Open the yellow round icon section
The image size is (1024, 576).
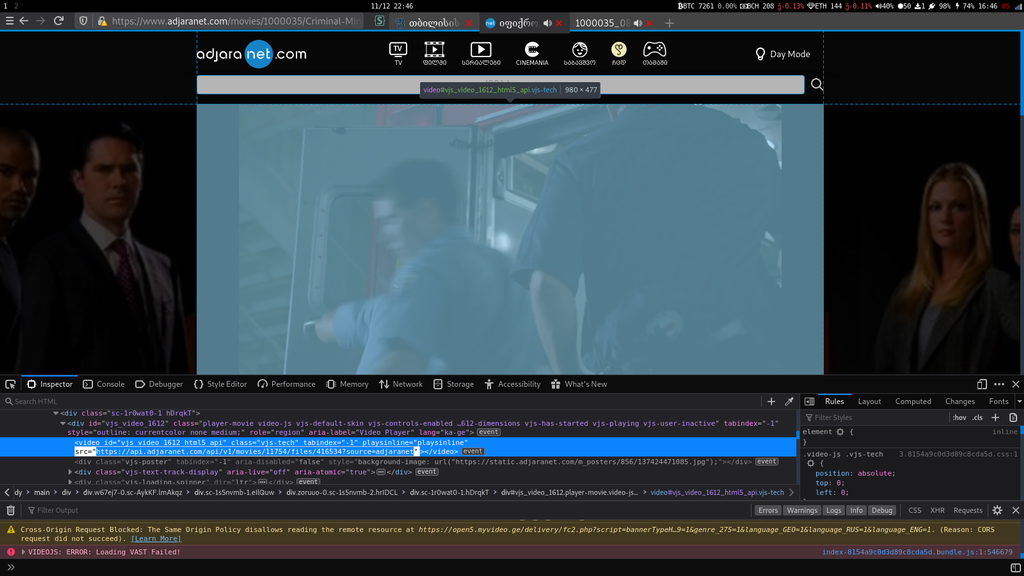[x=618, y=54]
